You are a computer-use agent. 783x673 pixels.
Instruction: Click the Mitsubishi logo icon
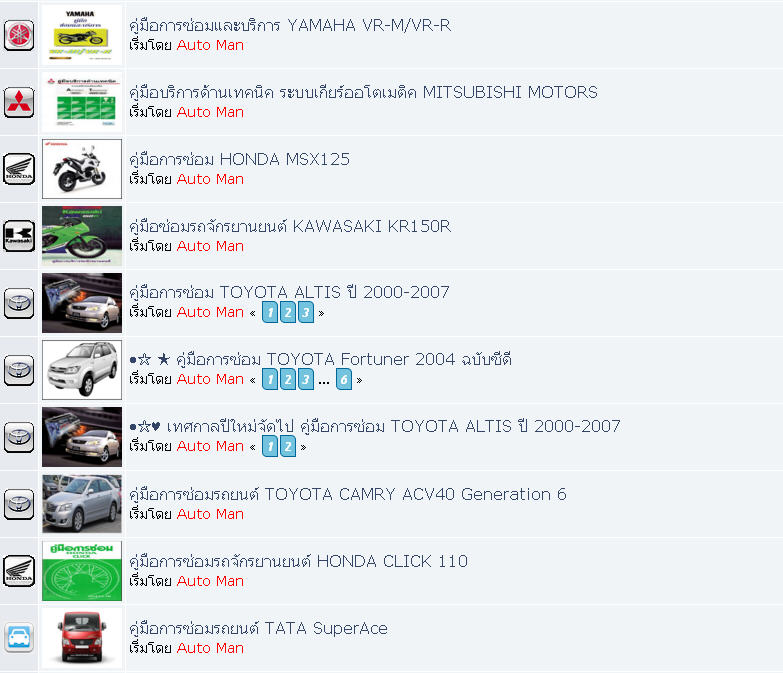[19, 102]
